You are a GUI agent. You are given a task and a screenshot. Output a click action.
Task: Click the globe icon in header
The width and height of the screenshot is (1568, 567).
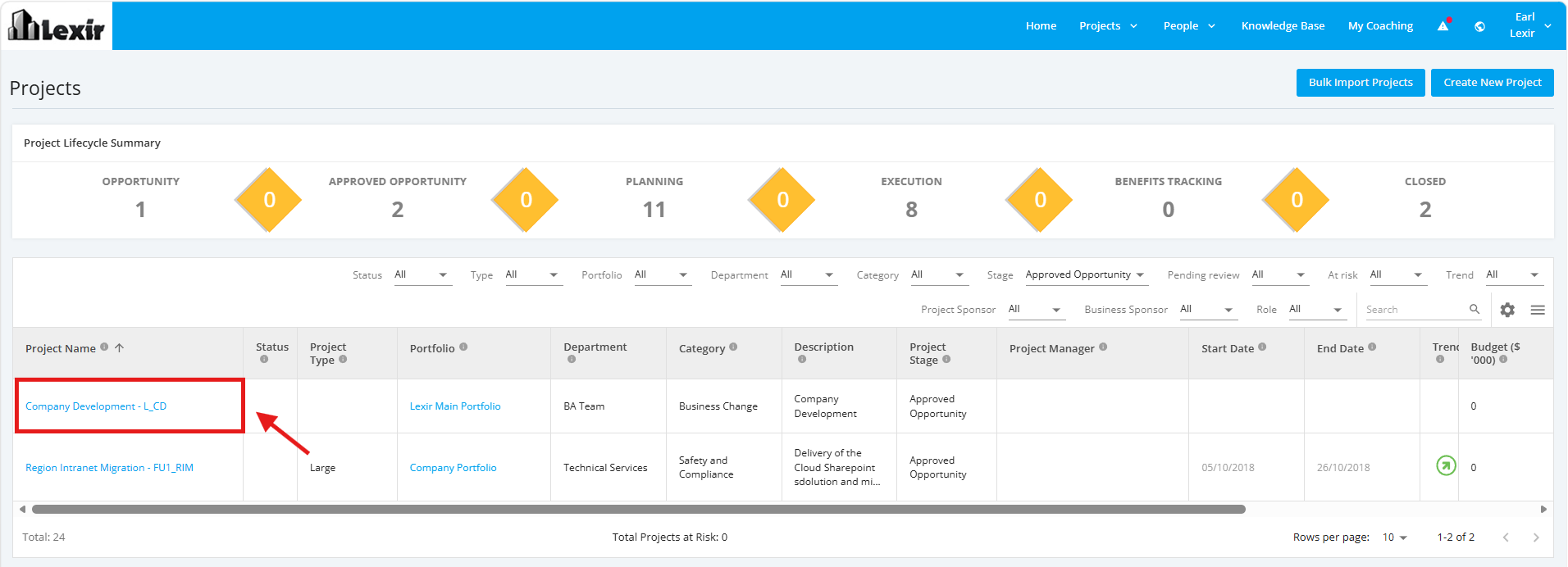tap(1479, 26)
